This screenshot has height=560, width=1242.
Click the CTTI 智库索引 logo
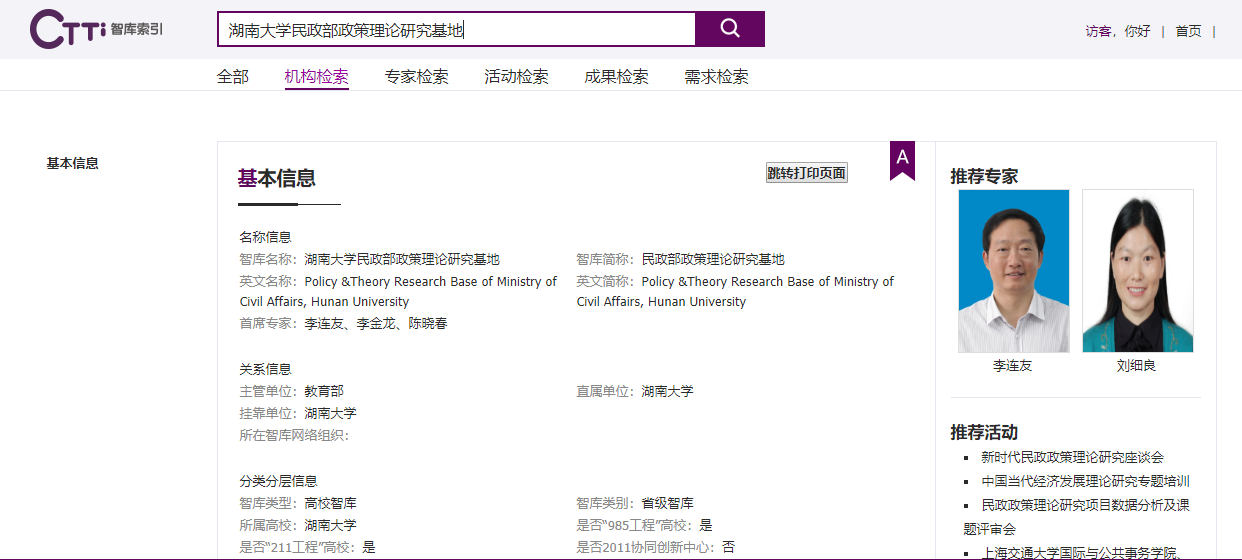click(96, 29)
